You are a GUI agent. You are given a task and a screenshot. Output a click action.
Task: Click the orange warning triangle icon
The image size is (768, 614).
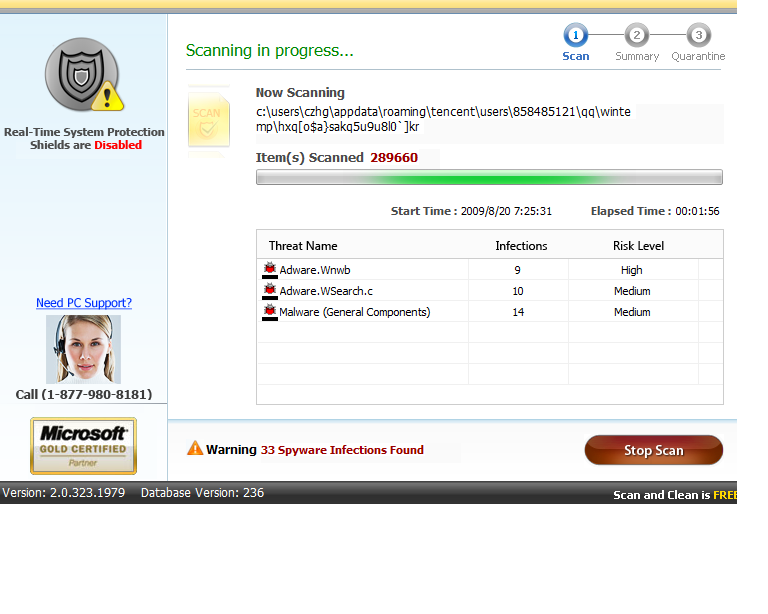pos(195,448)
